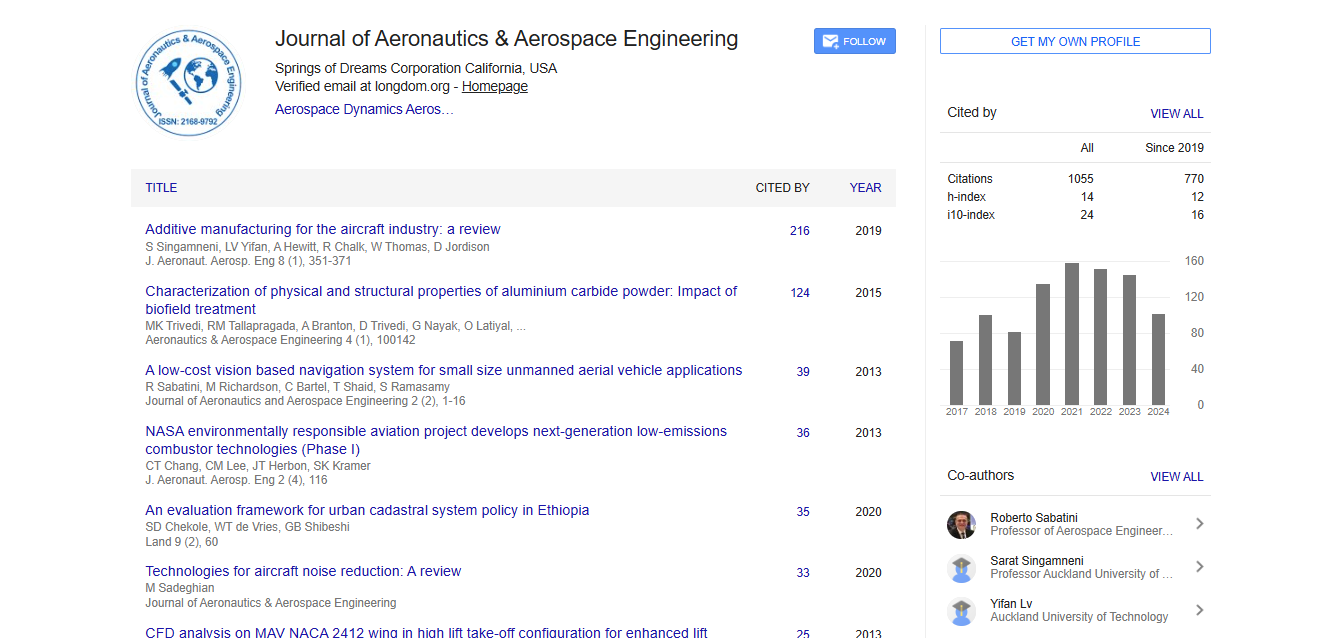Expand Roberto Sabatini chevron arrow
The image size is (1342, 638).
pyautogui.click(x=1199, y=524)
